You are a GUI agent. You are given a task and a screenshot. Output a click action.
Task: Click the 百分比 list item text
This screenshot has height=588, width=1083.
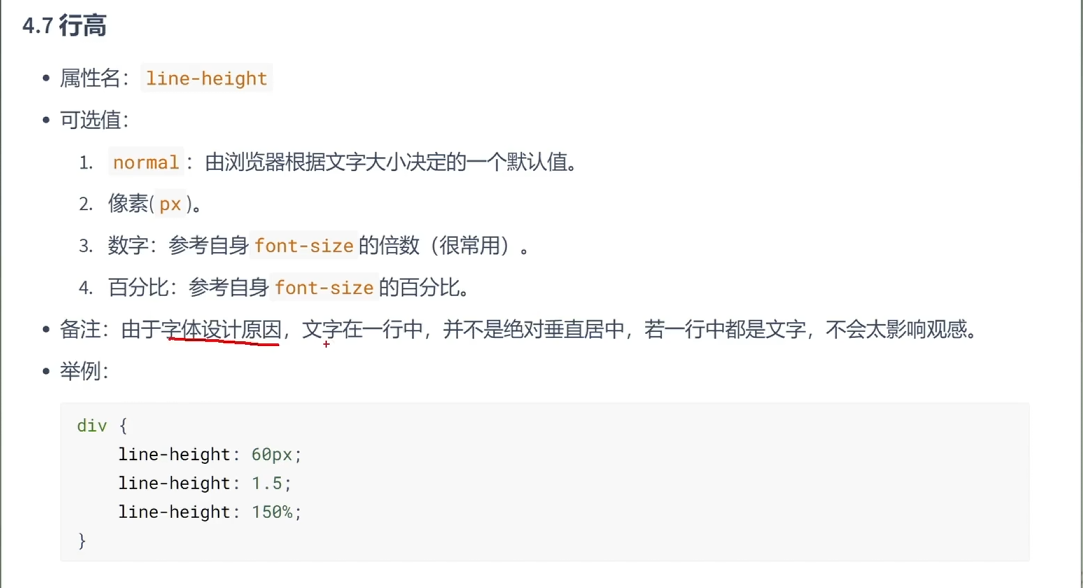[138, 287]
